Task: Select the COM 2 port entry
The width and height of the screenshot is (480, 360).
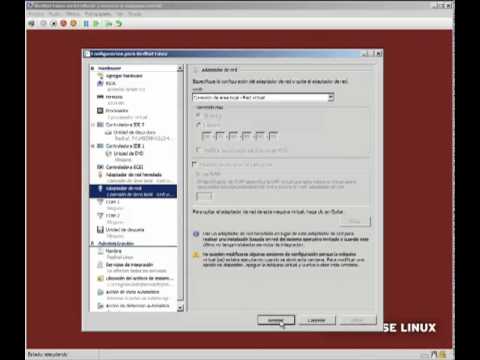Action: [x=112, y=216]
